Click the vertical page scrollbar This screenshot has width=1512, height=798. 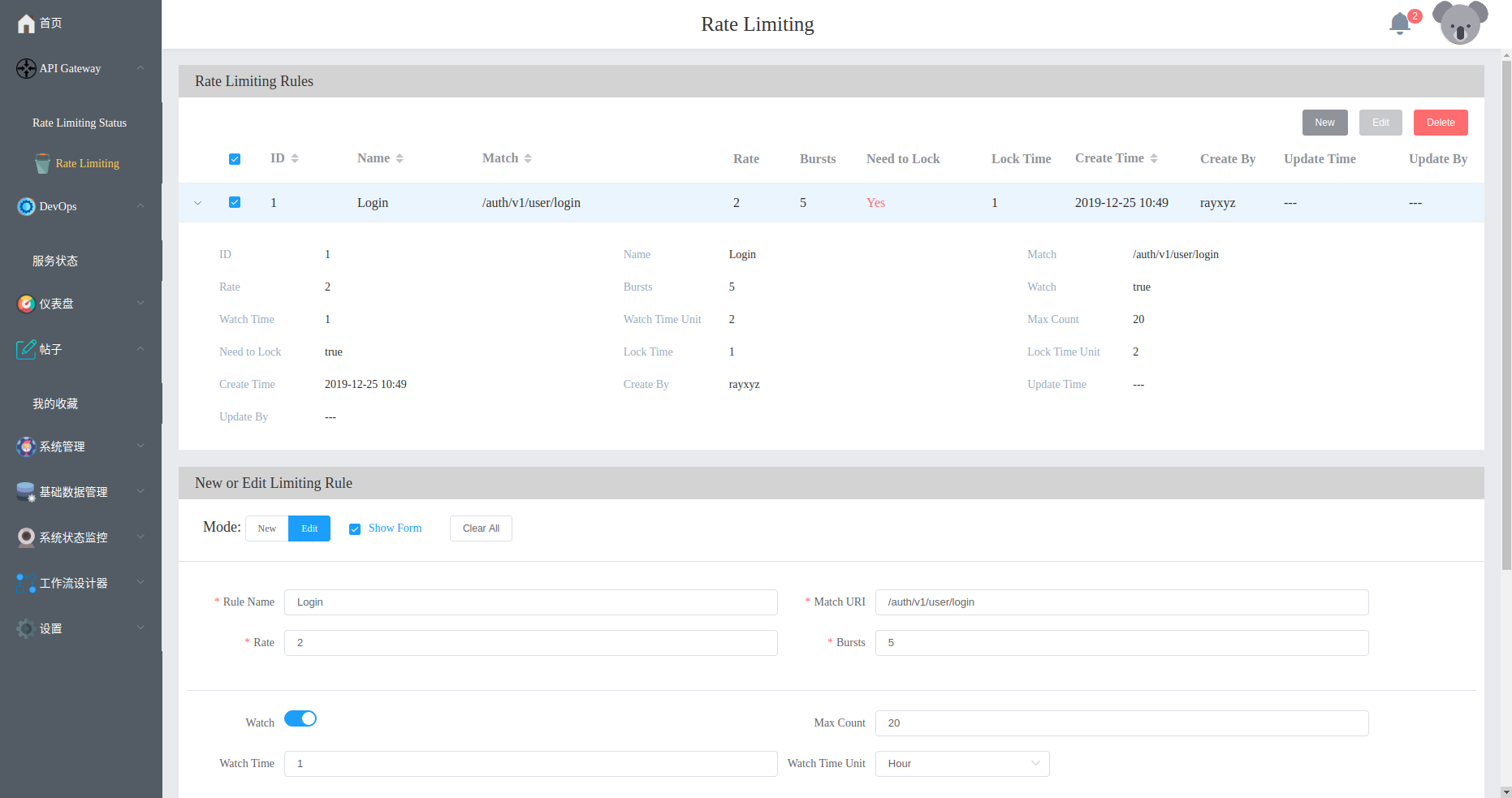pyautogui.click(x=1506, y=317)
